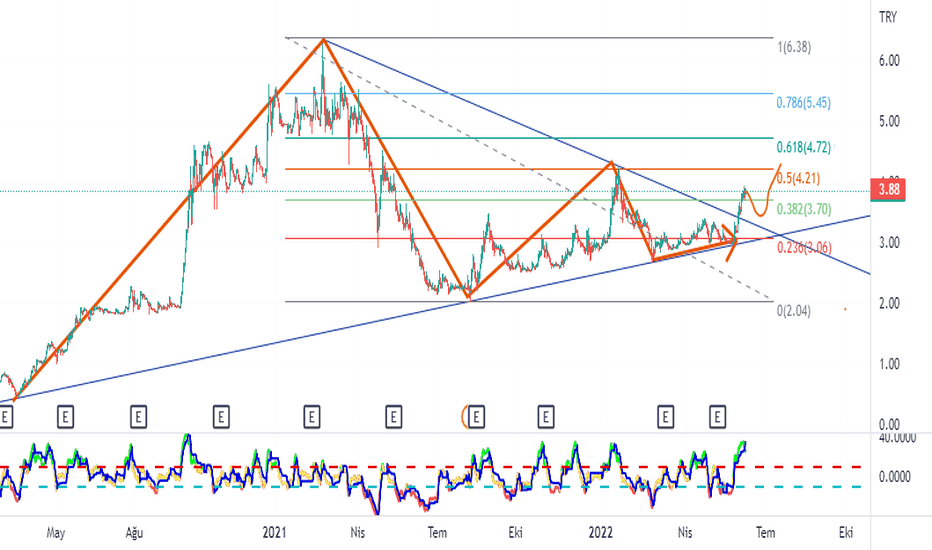This screenshot has width=932, height=550.
Task: Click the 40.0000 indicator scale value
Action: (x=897, y=438)
